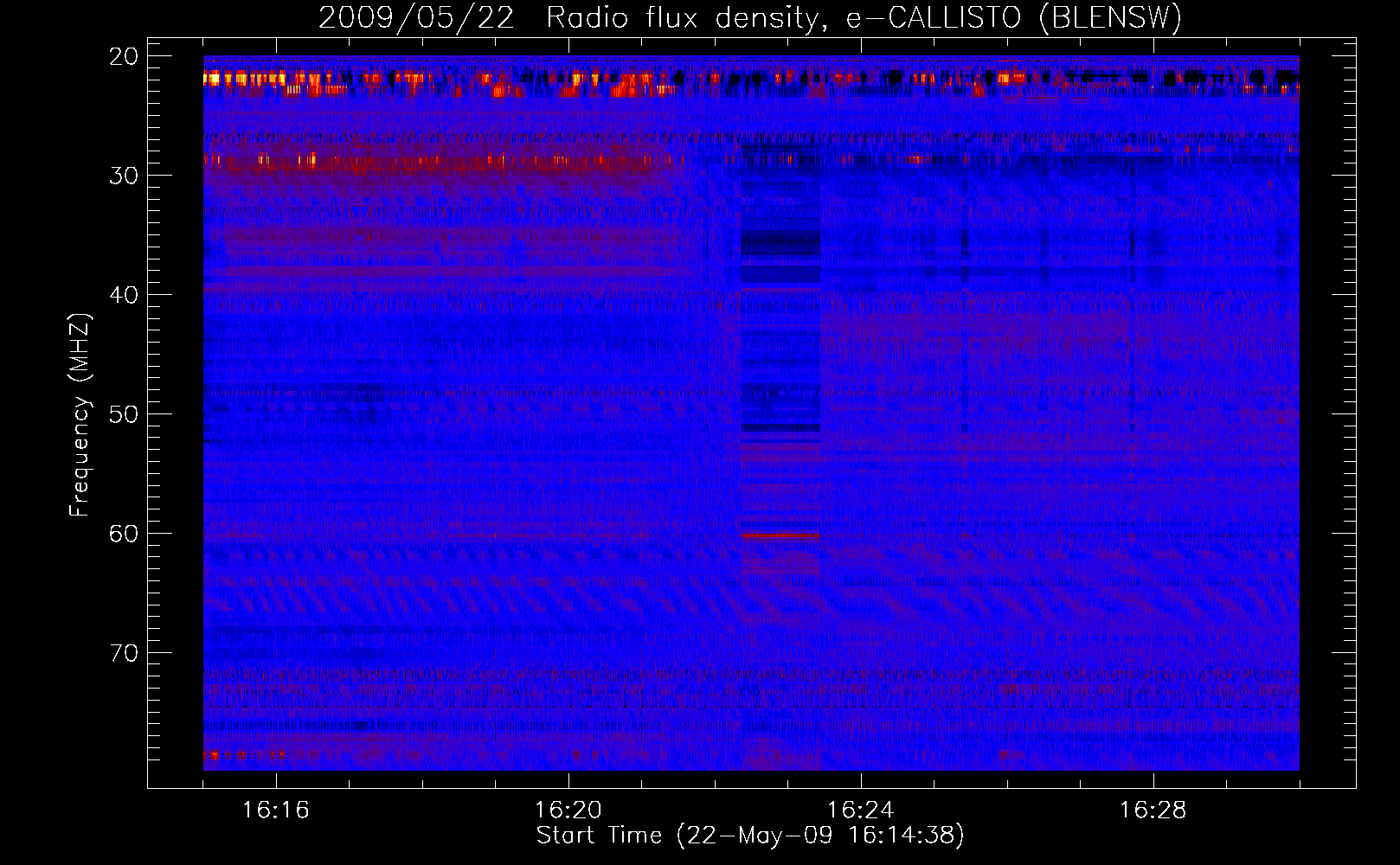The height and width of the screenshot is (865, 1400).
Task: Click the 'Frequency (MHZ)' axis label
Action: pyautogui.click(x=80, y=415)
